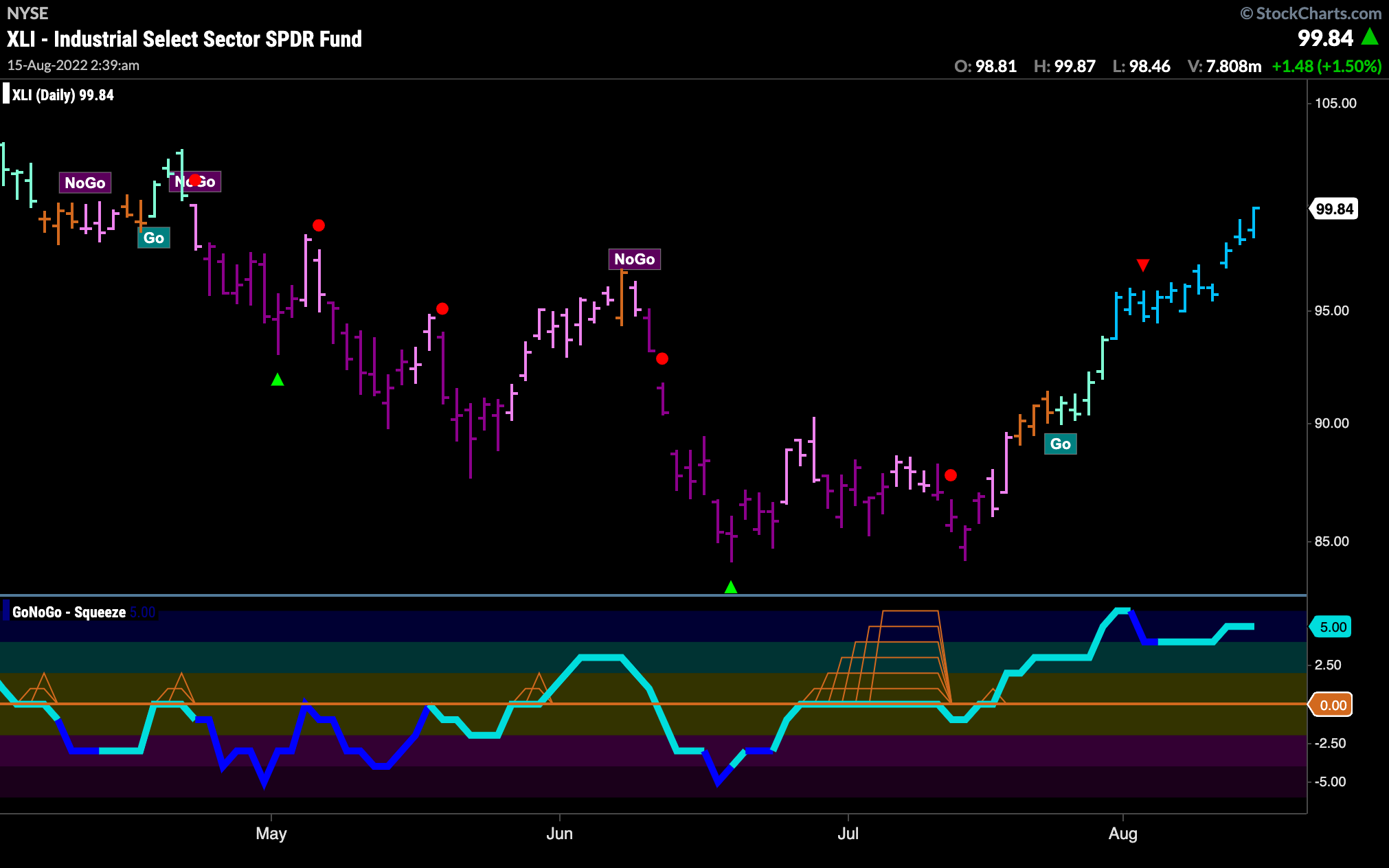
Task: Click the volume value 7.808m
Action: pyautogui.click(x=1234, y=66)
